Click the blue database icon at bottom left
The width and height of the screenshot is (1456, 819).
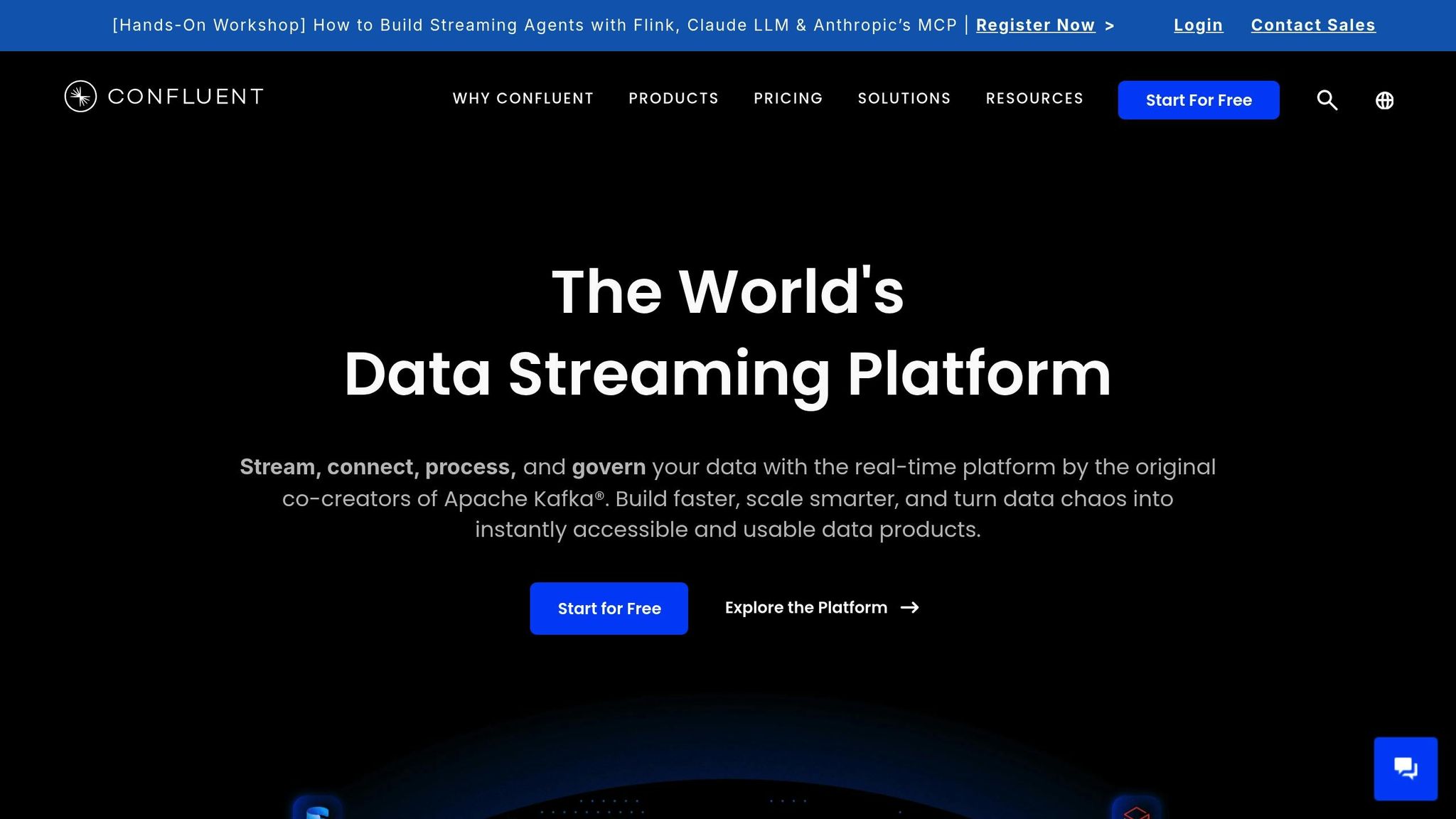coord(317,810)
